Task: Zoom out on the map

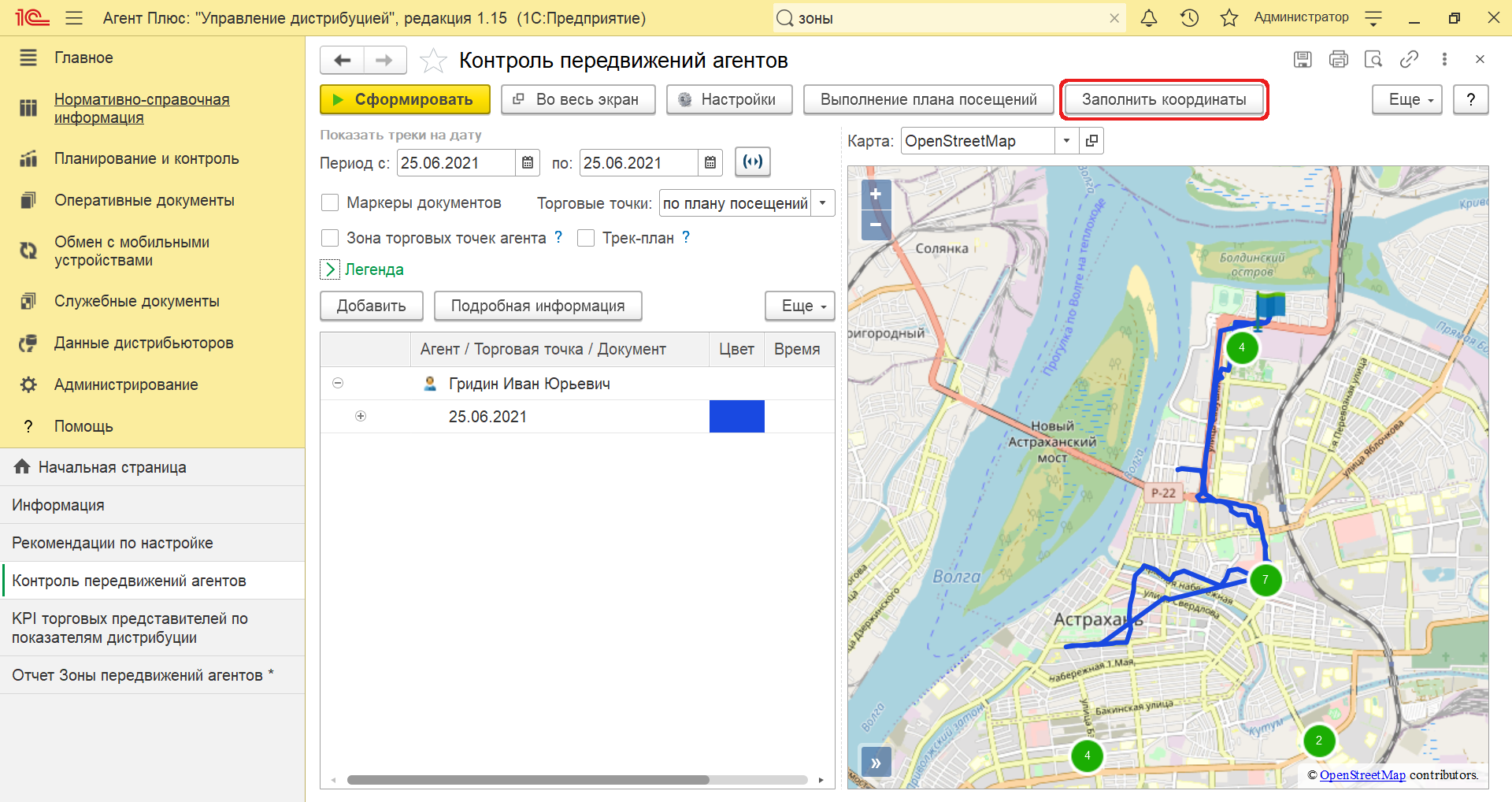Action: click(x=876, y=225)
